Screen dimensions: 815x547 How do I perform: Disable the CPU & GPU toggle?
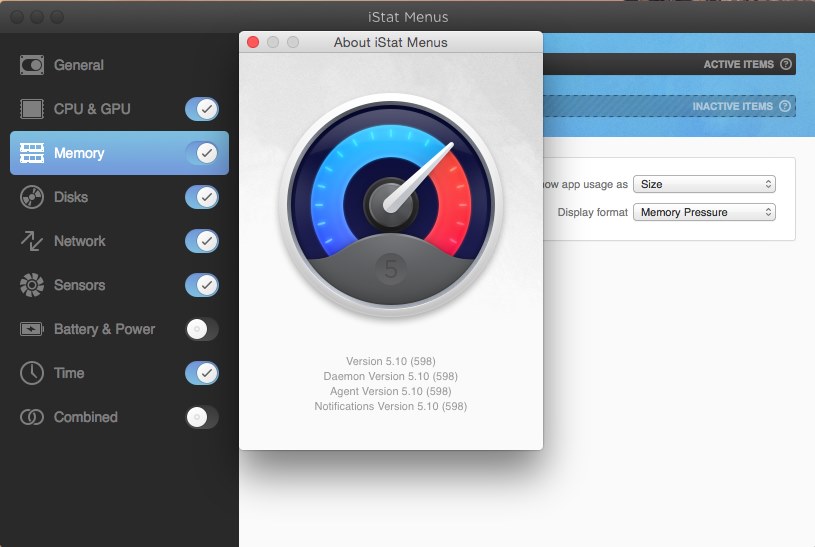click(x=202, y=109)
